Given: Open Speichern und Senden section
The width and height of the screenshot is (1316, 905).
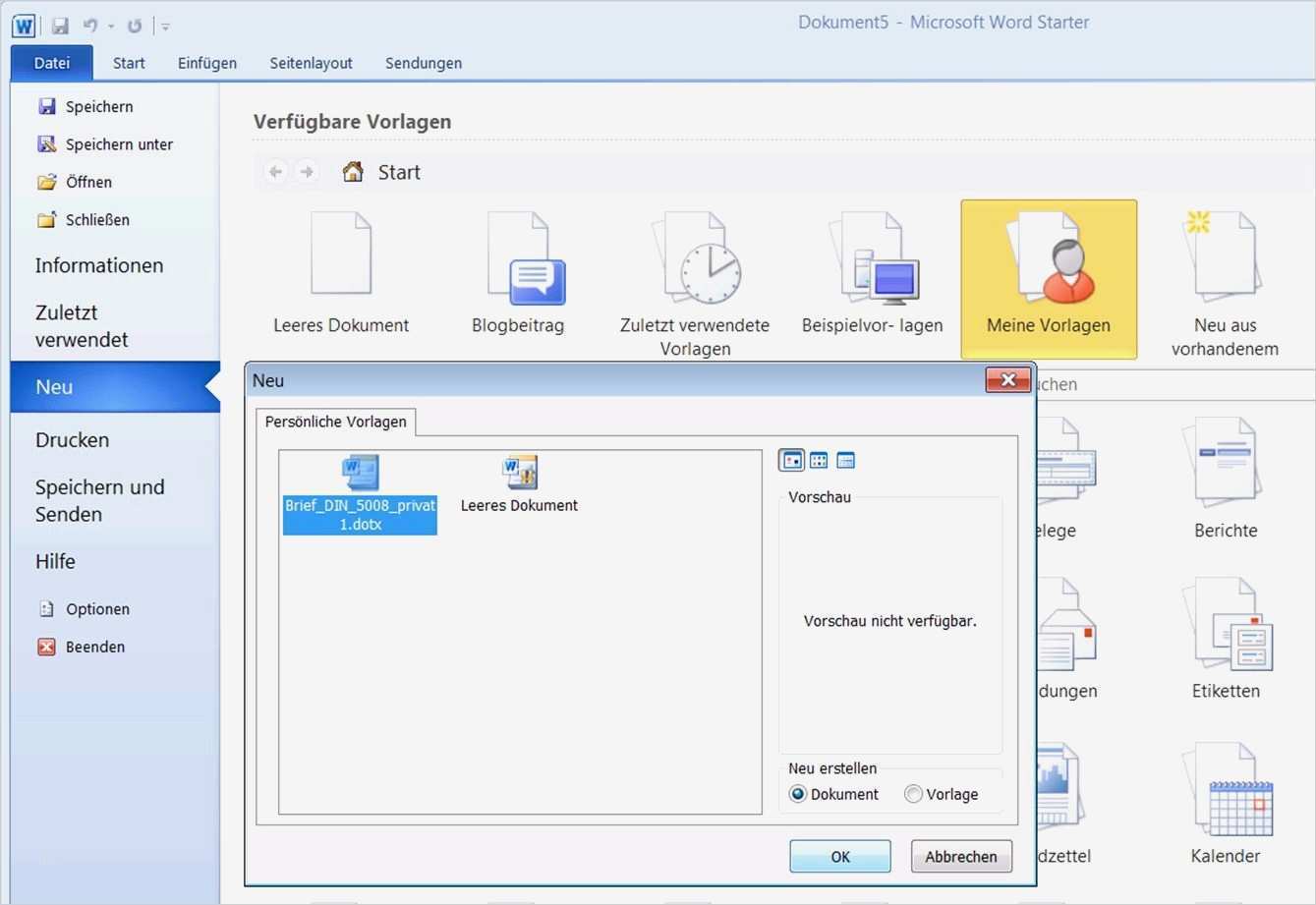Looking at the screenshot, I should point(100,500).
